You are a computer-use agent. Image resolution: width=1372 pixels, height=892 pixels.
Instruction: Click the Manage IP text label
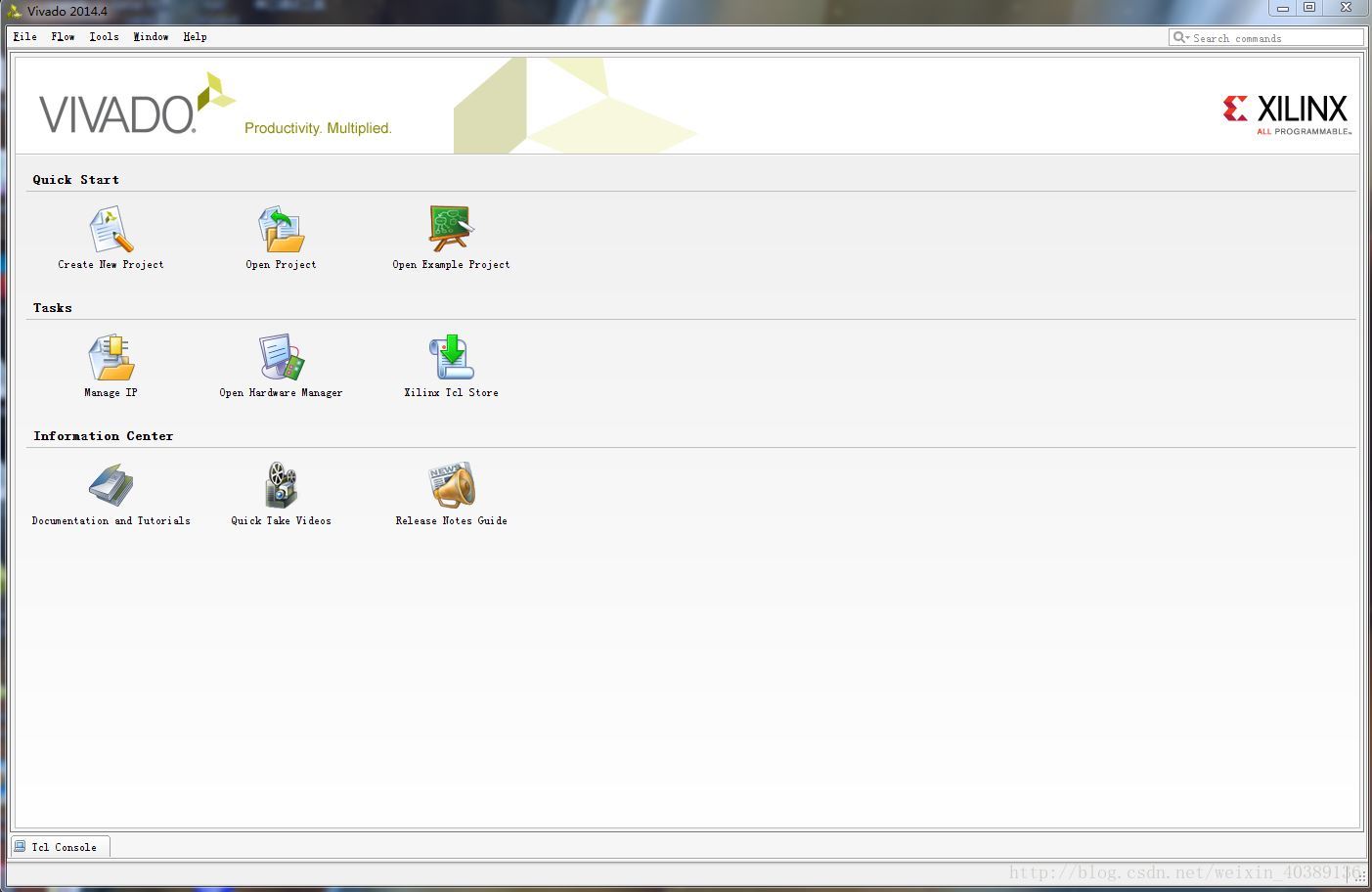coord(111,393)
